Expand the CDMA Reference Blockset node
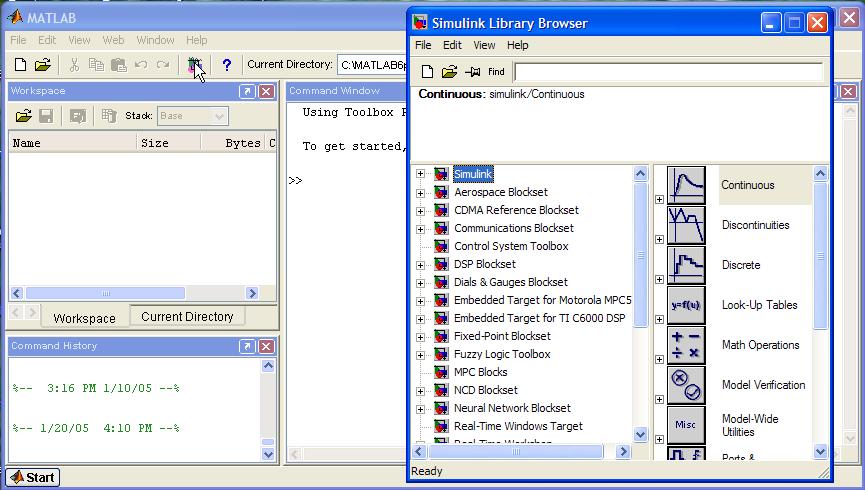The image size is (865, 490). (x=420, y=211)
